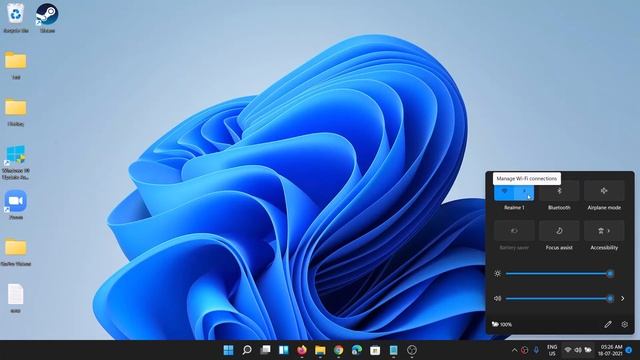Switch input language ENG US
This screenshot has height=360, width=640.
[552, 350]
